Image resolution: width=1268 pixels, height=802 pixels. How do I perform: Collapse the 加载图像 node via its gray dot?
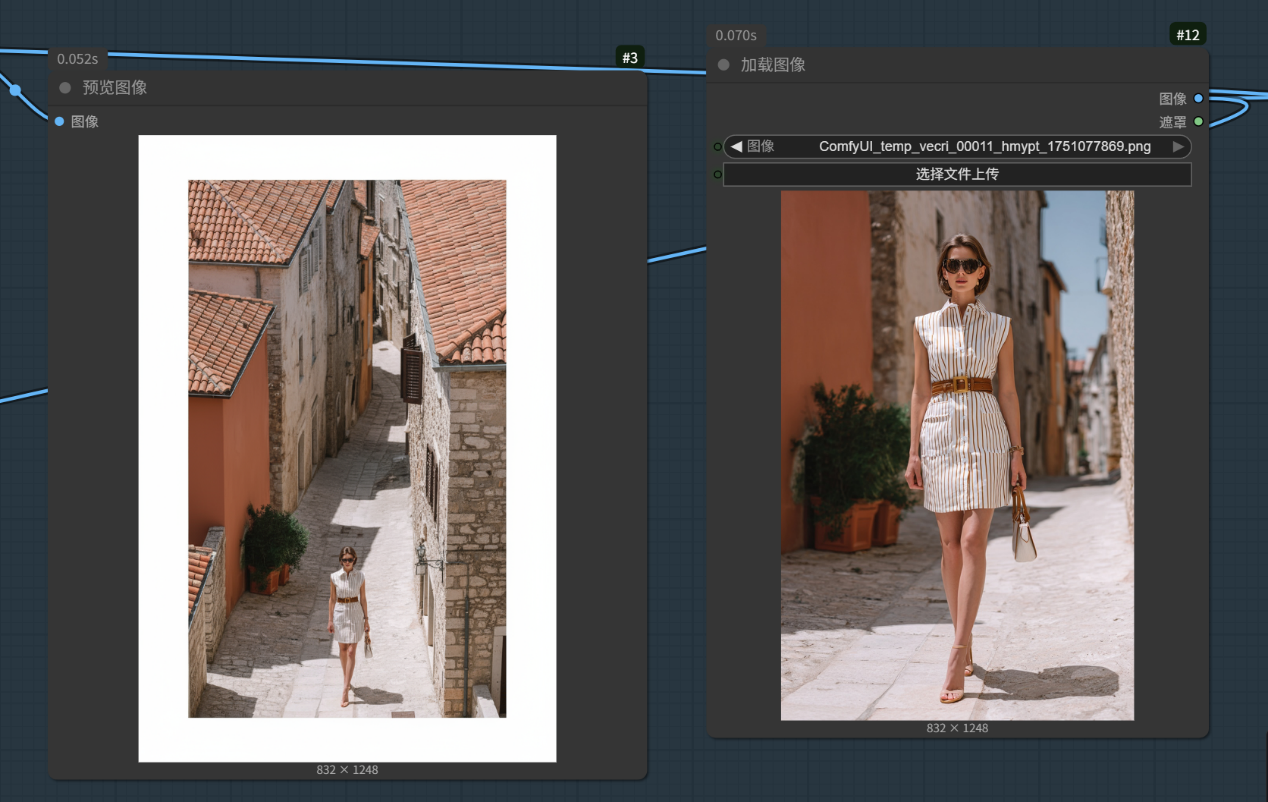point(724,65)
